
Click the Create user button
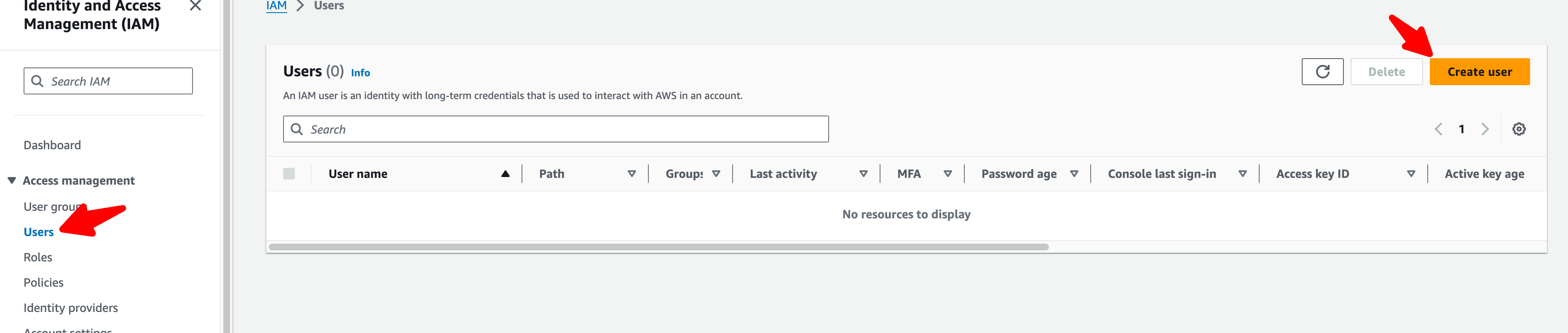tap(1479, 72)
